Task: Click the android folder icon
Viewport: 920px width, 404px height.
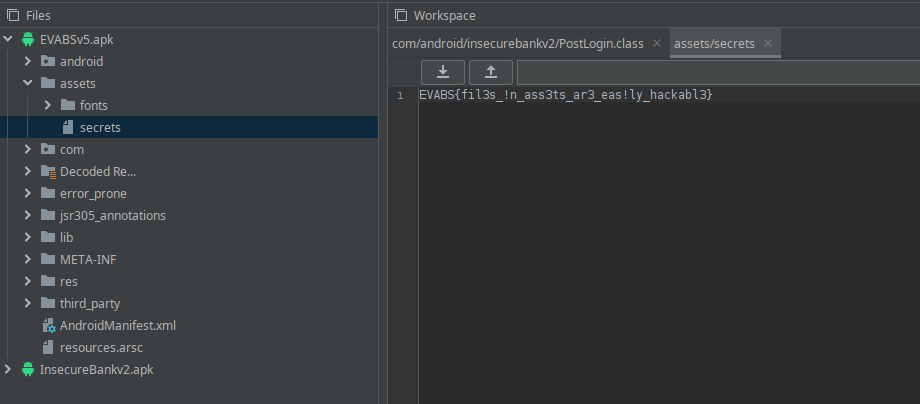Action: (48, 61)
